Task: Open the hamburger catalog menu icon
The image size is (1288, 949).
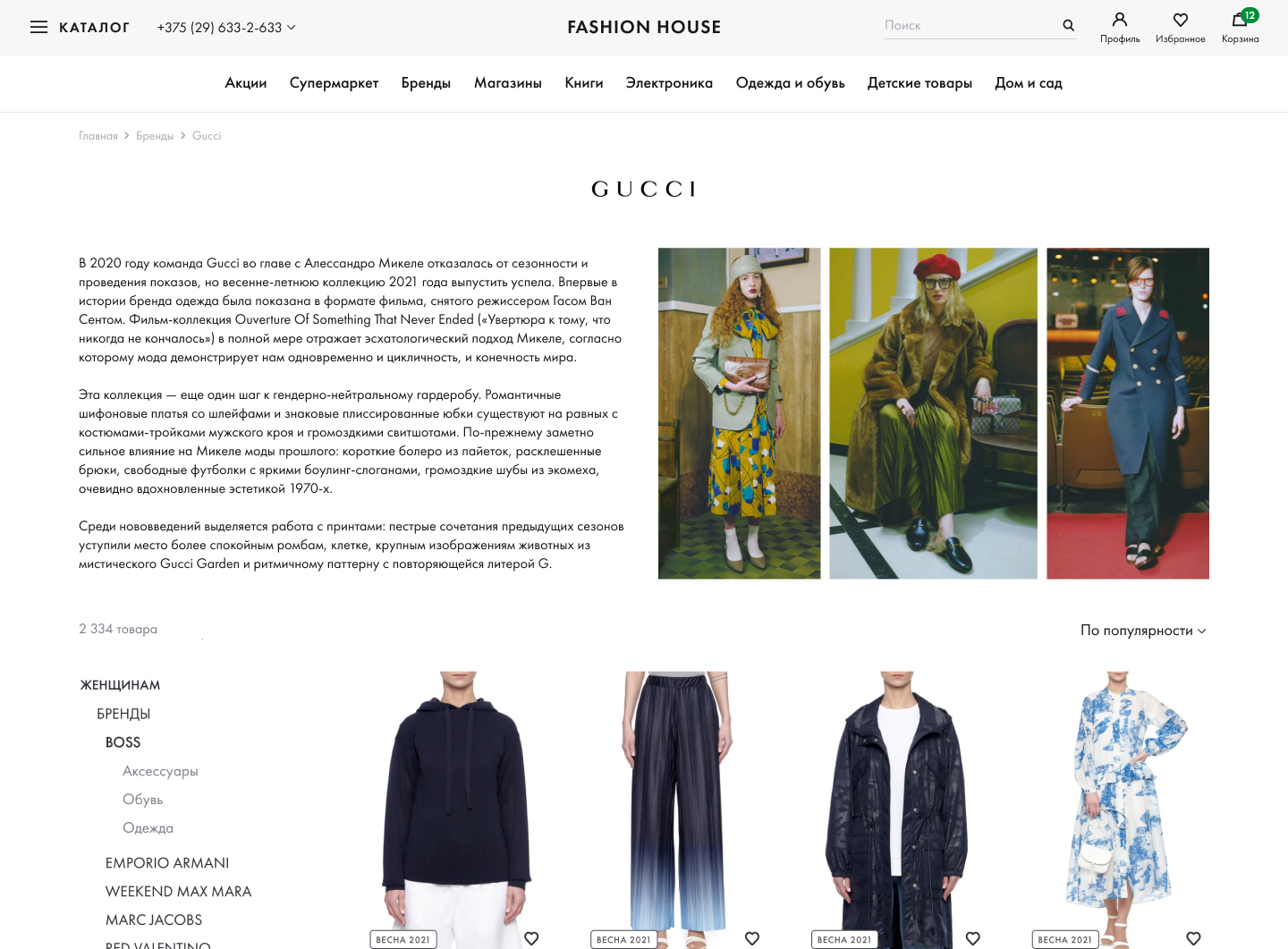Action: coord(38,27)
